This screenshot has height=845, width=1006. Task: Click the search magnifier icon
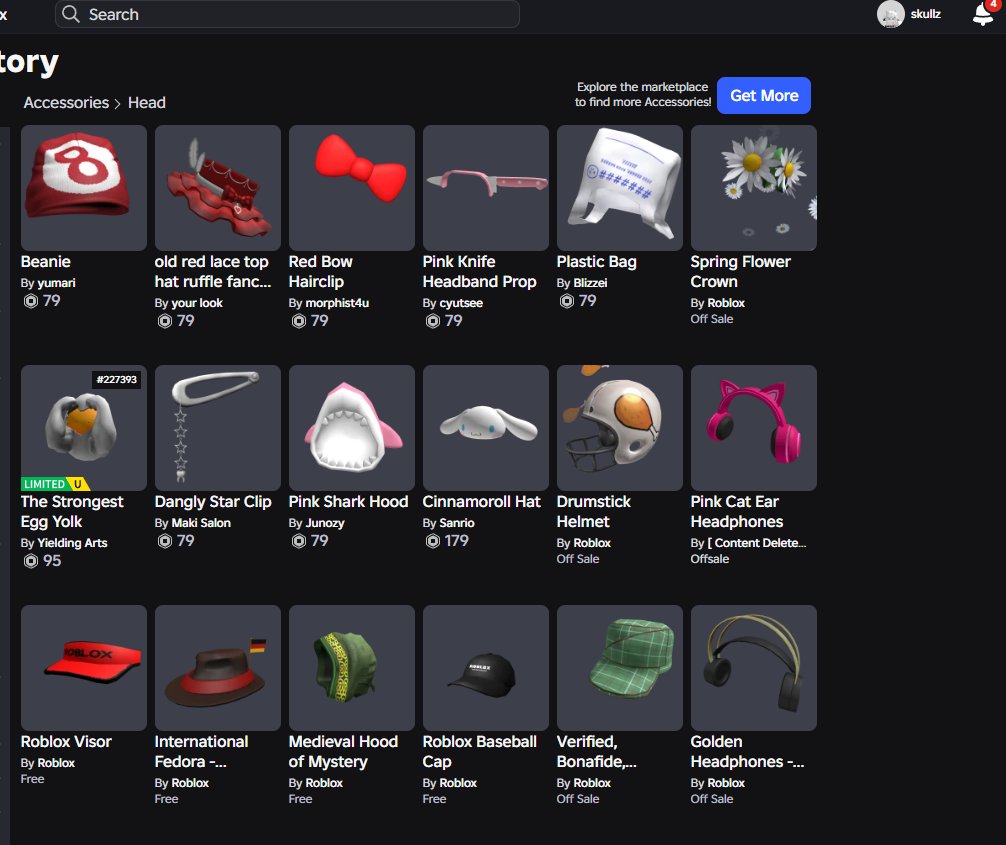pos(71,14)
